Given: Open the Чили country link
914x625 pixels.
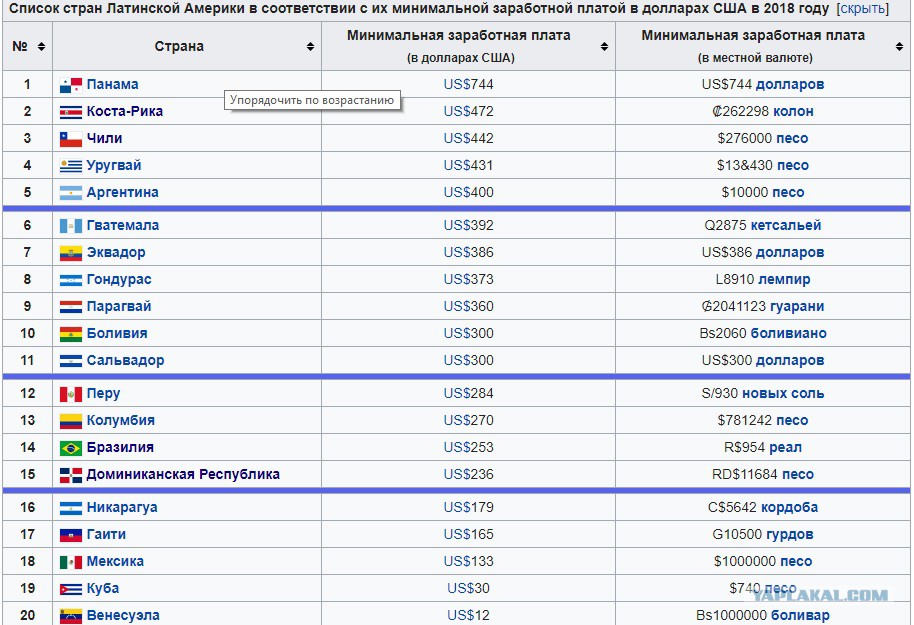Looking at the screenshot, I should pyautogui.click(x=104, y=138).
